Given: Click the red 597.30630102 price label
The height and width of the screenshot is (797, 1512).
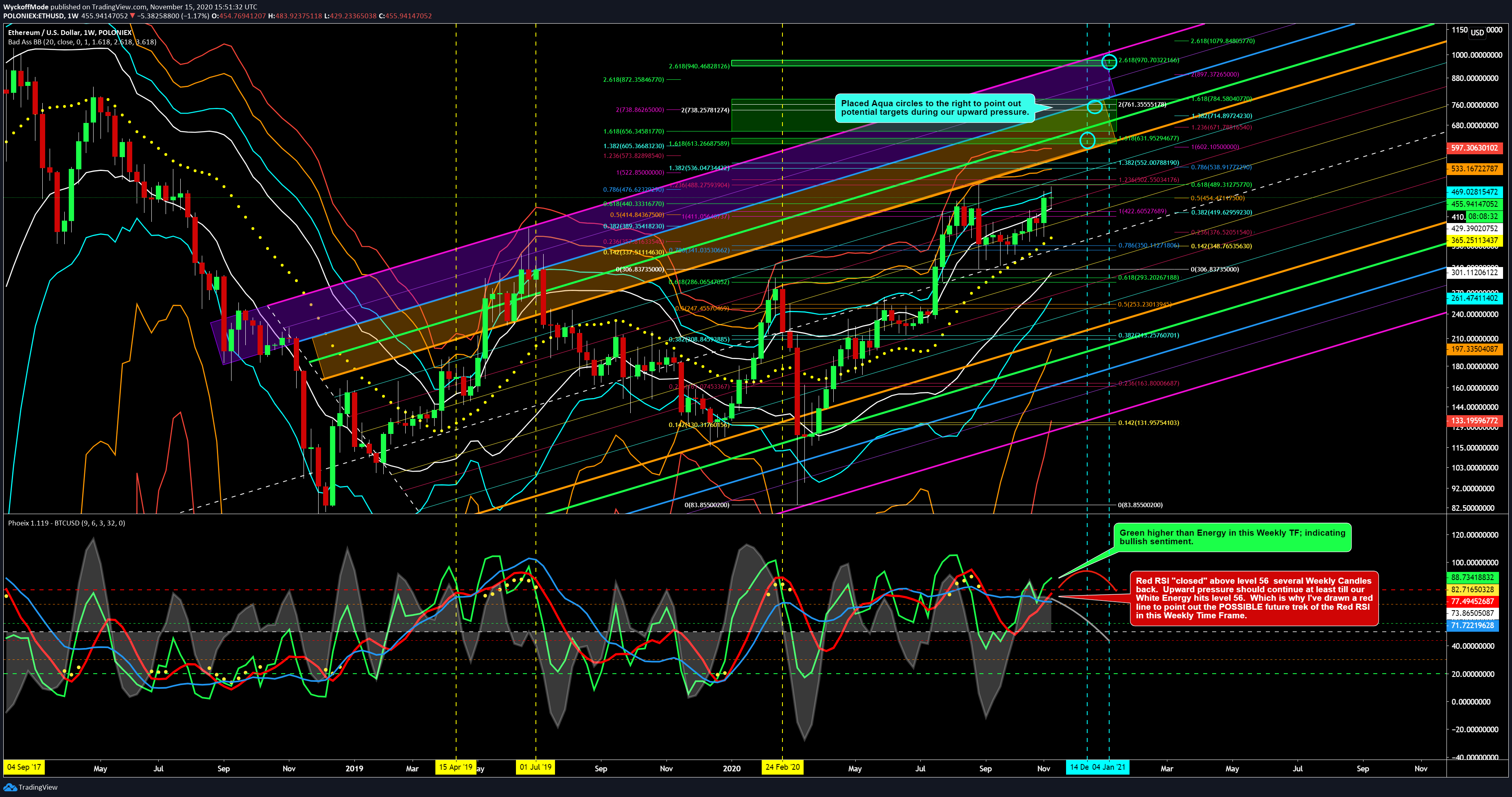Looking at the screenshot, I should [1475, 148].
